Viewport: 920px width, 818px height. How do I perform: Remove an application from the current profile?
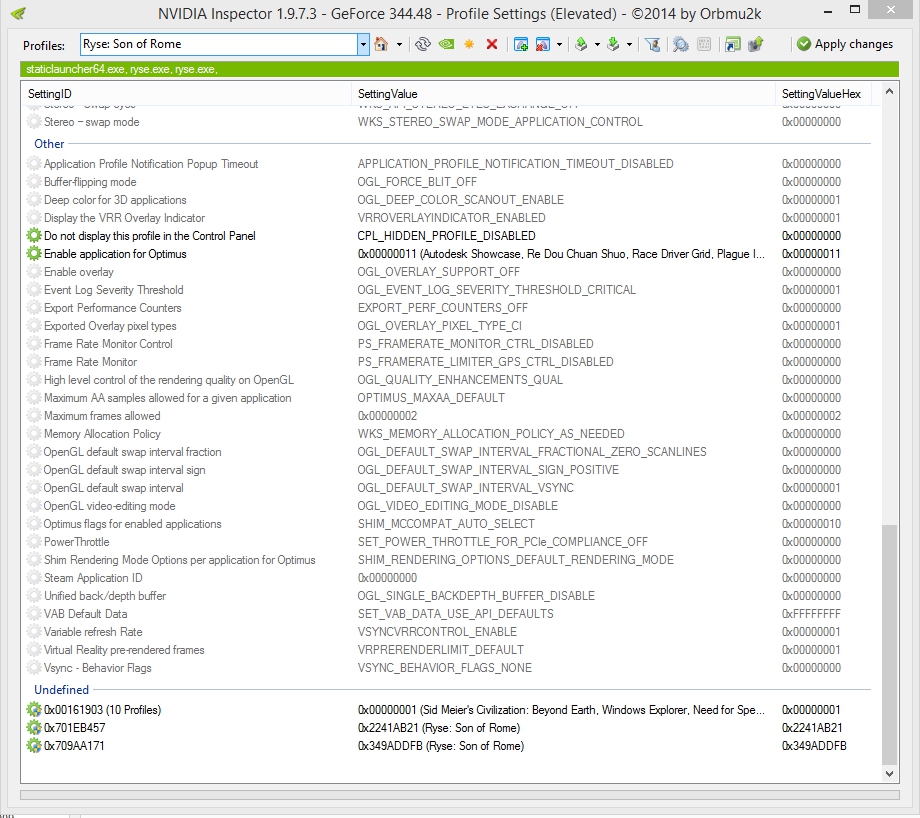point(543,44)
